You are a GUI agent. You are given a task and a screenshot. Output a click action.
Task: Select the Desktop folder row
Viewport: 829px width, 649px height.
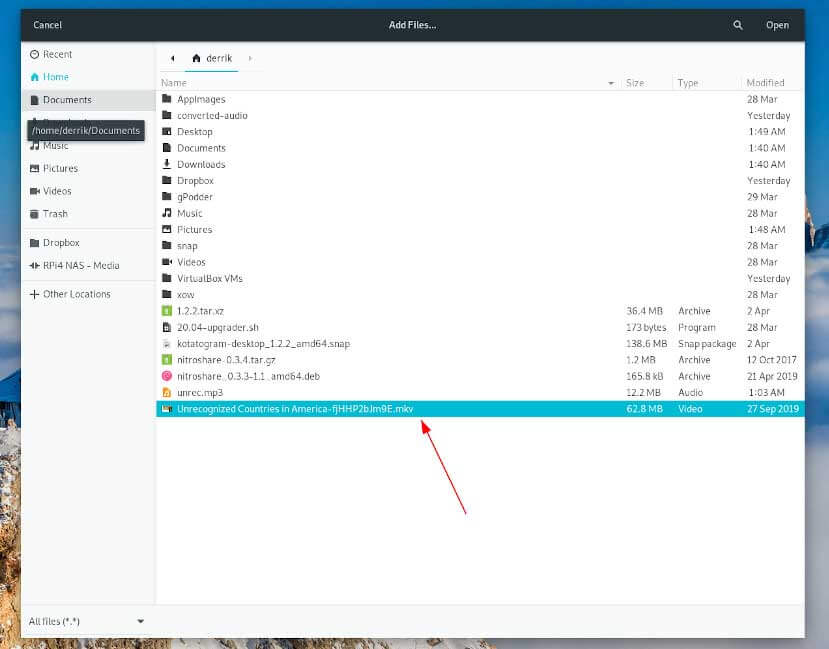tap(480, 132)
